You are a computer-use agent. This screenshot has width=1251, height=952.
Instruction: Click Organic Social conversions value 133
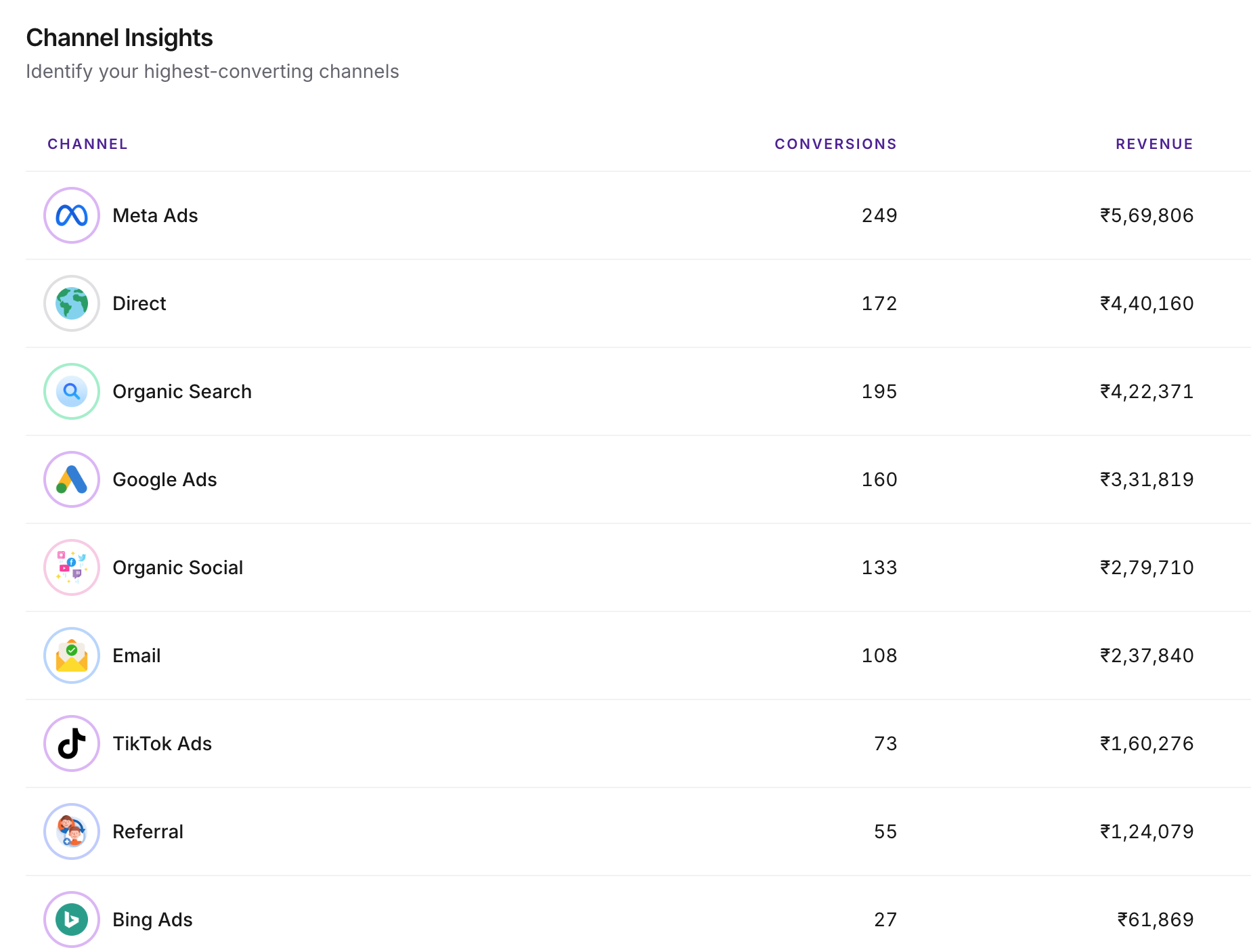(x=879, y=567)
